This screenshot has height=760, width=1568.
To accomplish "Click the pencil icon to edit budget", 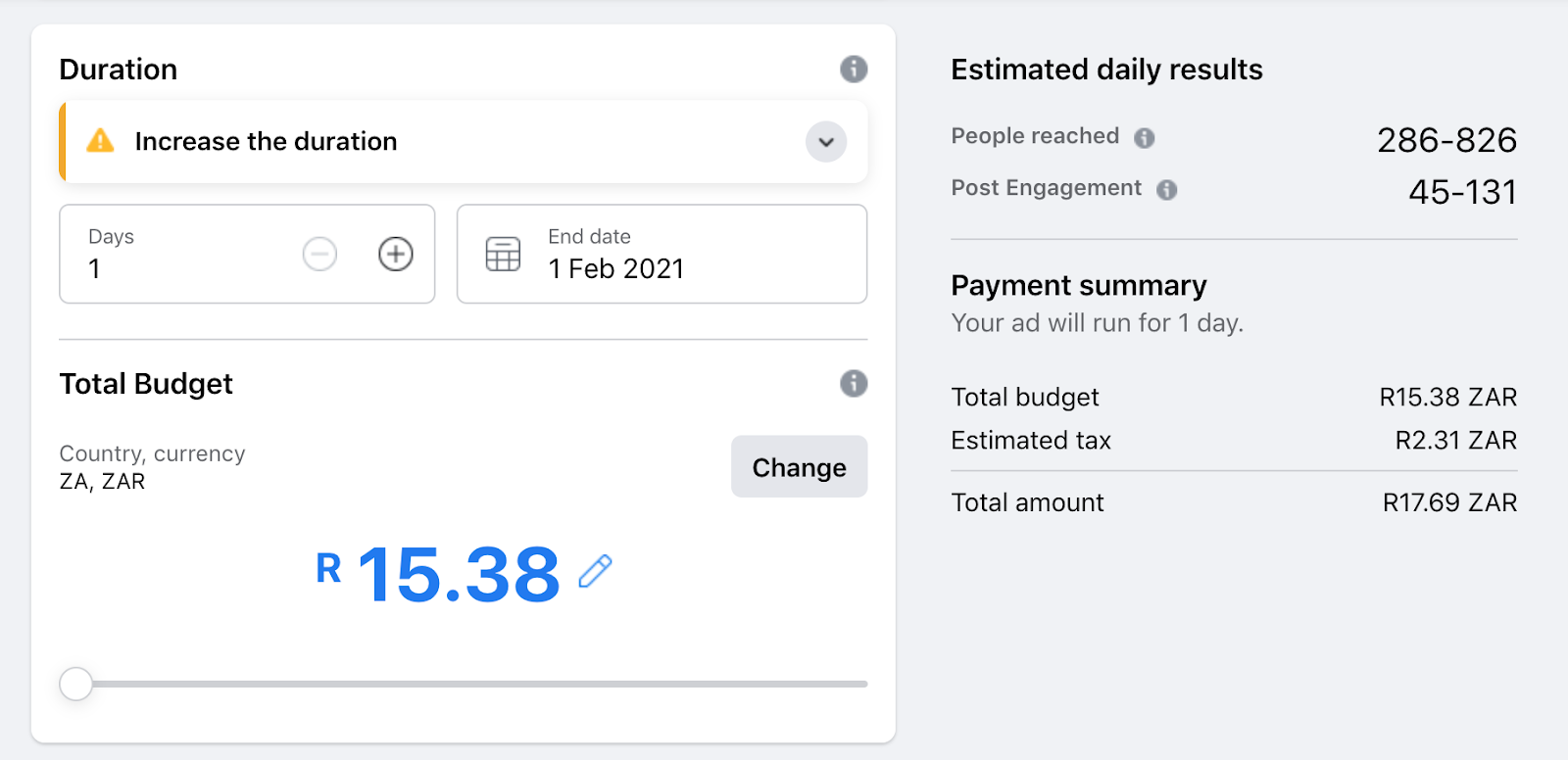I will 595,571.
